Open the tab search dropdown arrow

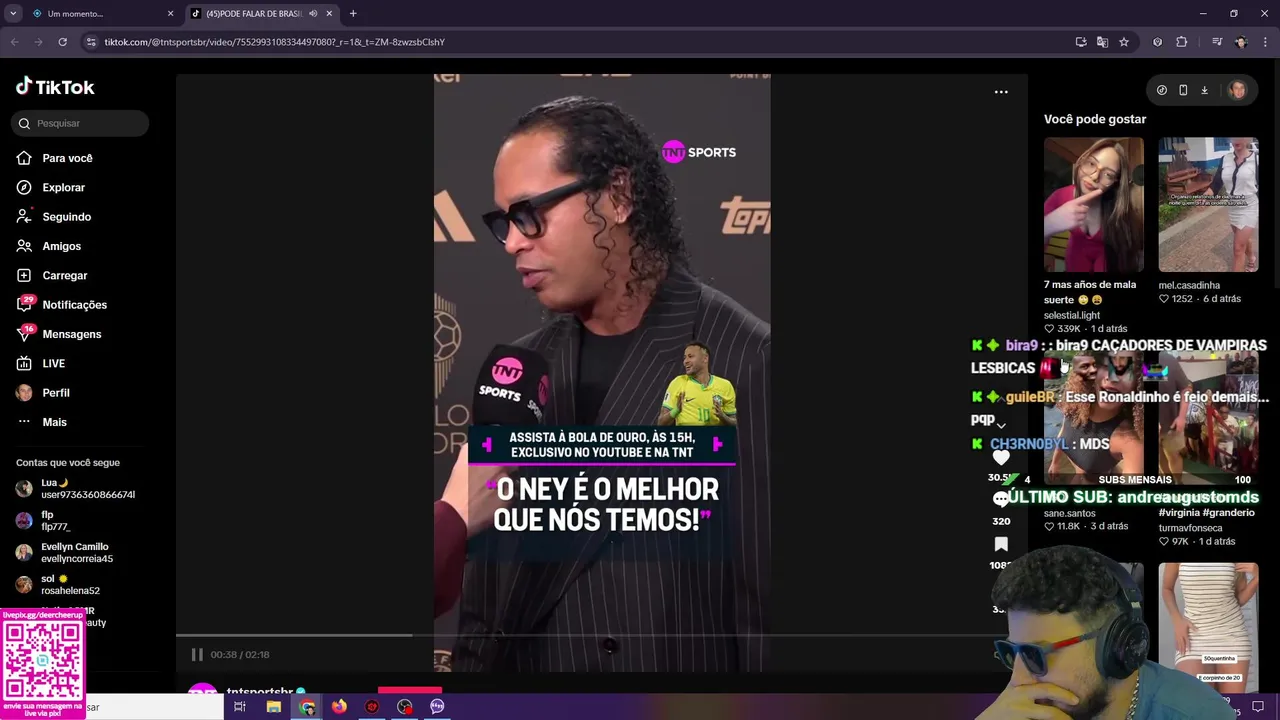(x=13, y=14)
